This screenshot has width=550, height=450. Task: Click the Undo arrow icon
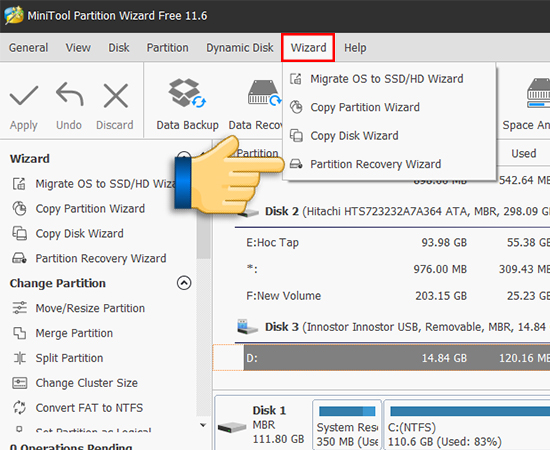69,95
